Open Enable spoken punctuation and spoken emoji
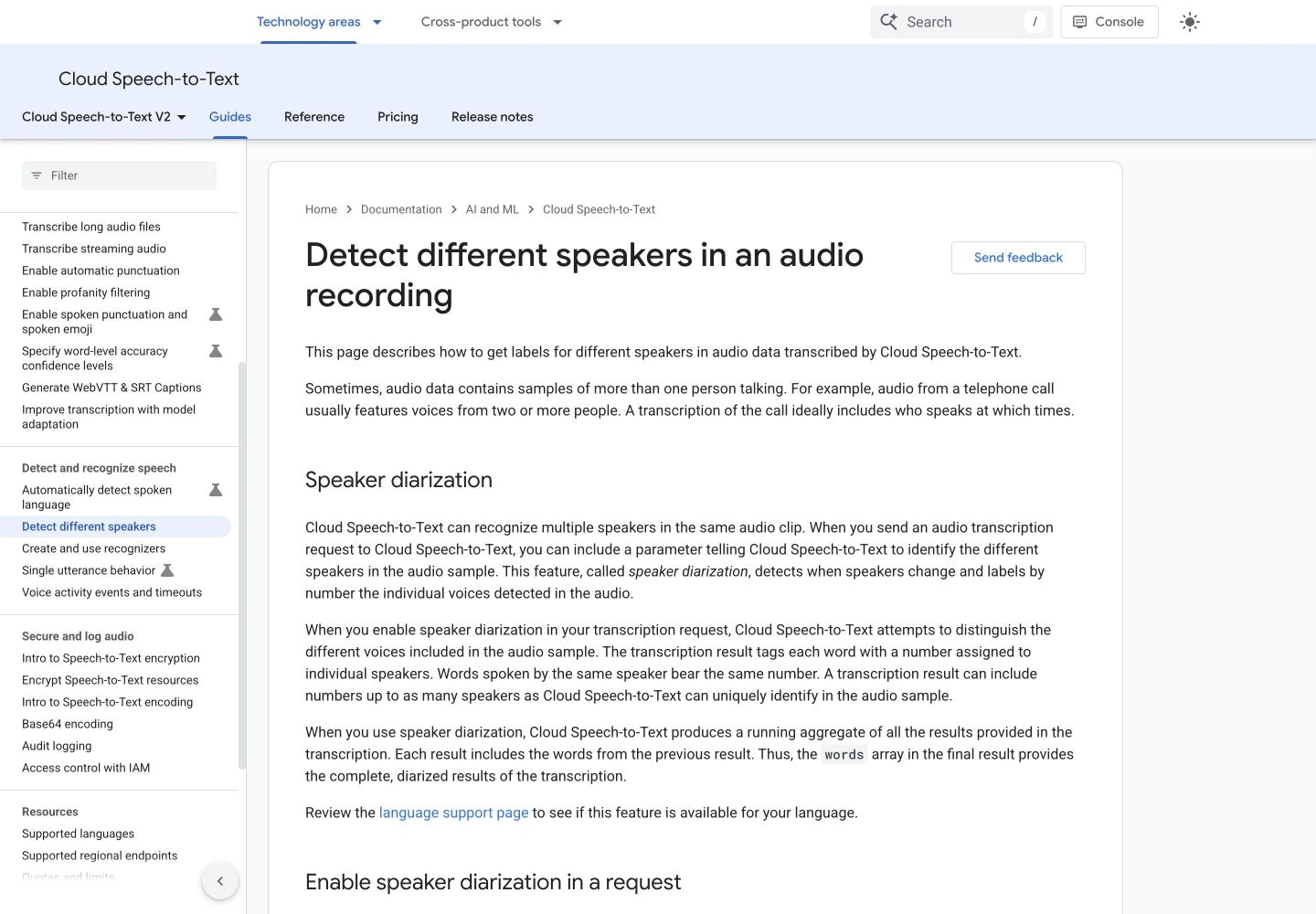 click(104, 322)
